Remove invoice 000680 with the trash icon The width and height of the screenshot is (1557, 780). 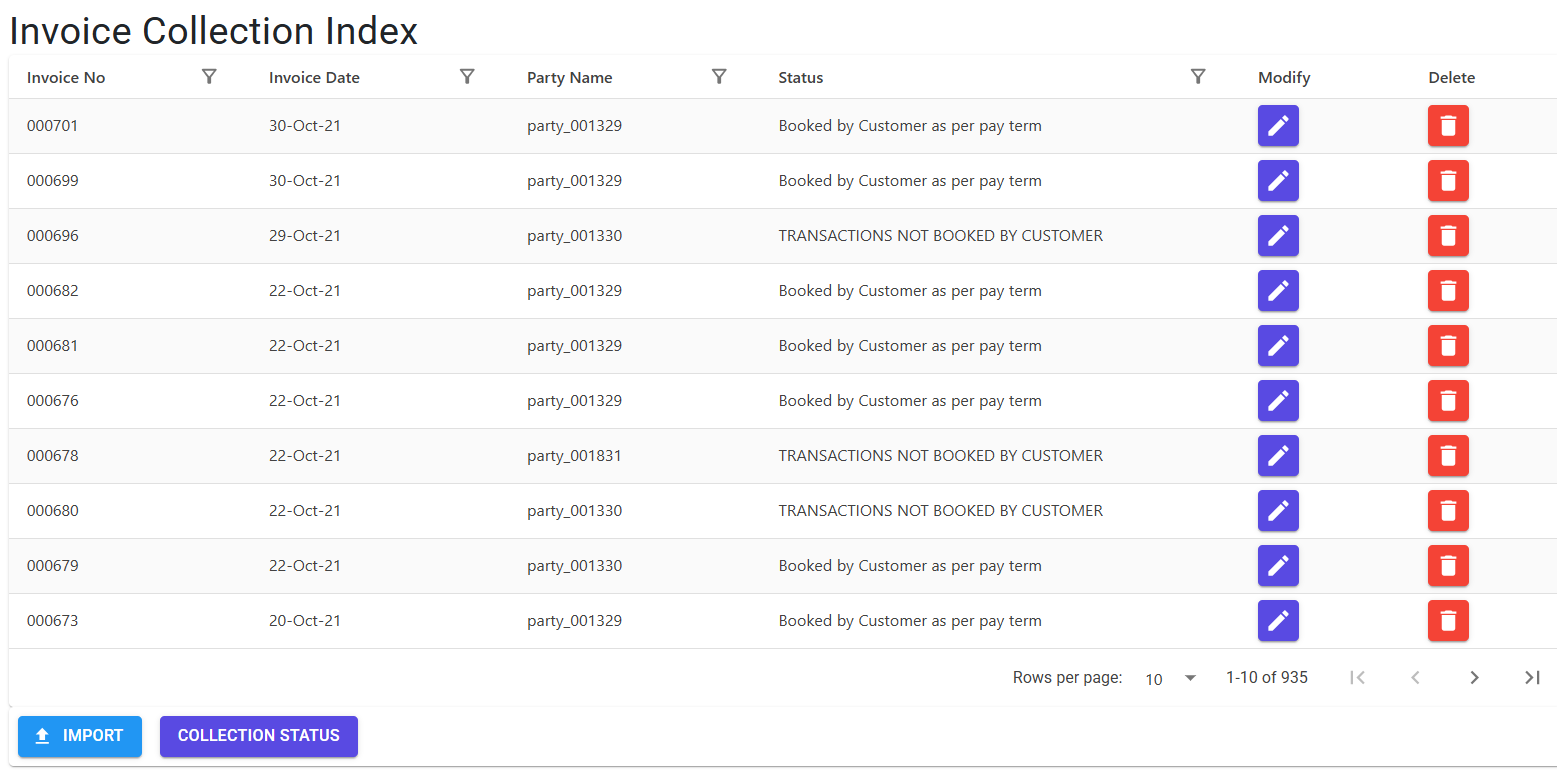(1448, 511)
